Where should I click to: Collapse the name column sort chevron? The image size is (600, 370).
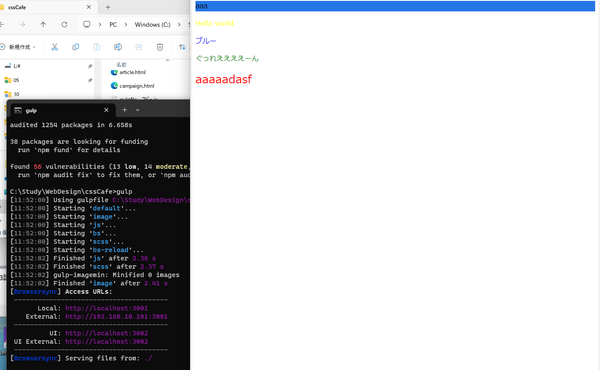pyautogui.click(x=167, y=60)
